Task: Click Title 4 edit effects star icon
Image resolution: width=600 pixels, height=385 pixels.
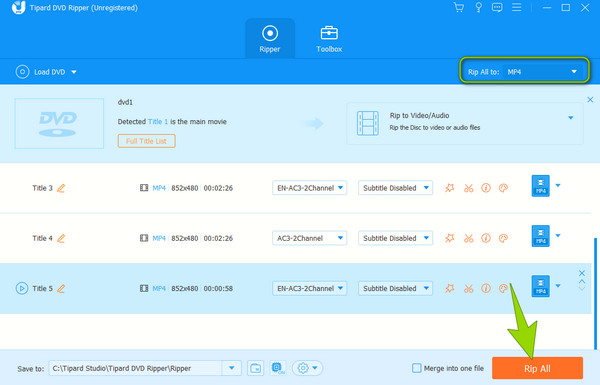Action: tap(450, 238)
